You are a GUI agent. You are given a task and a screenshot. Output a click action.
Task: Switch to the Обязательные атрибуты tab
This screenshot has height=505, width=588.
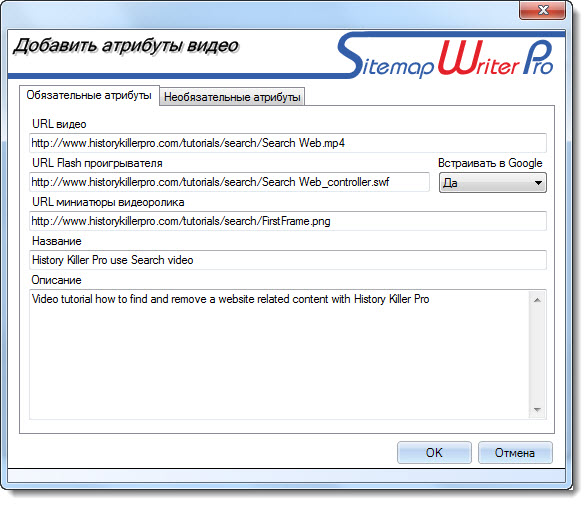(x=89, y=95)
